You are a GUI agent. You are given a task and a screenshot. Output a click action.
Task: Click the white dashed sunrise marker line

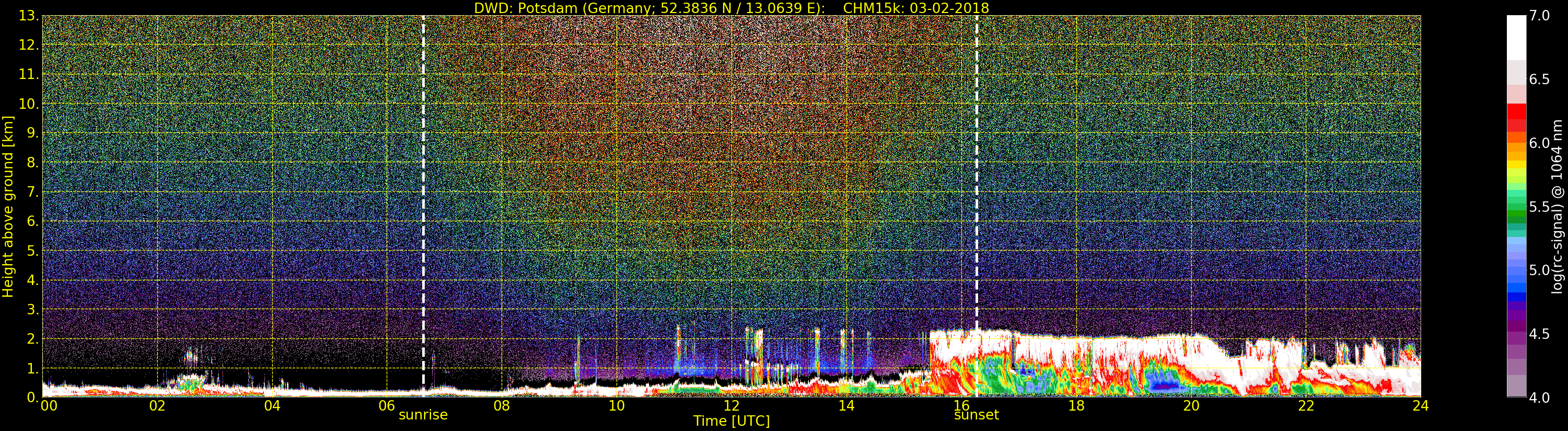[x=423, y=206]
